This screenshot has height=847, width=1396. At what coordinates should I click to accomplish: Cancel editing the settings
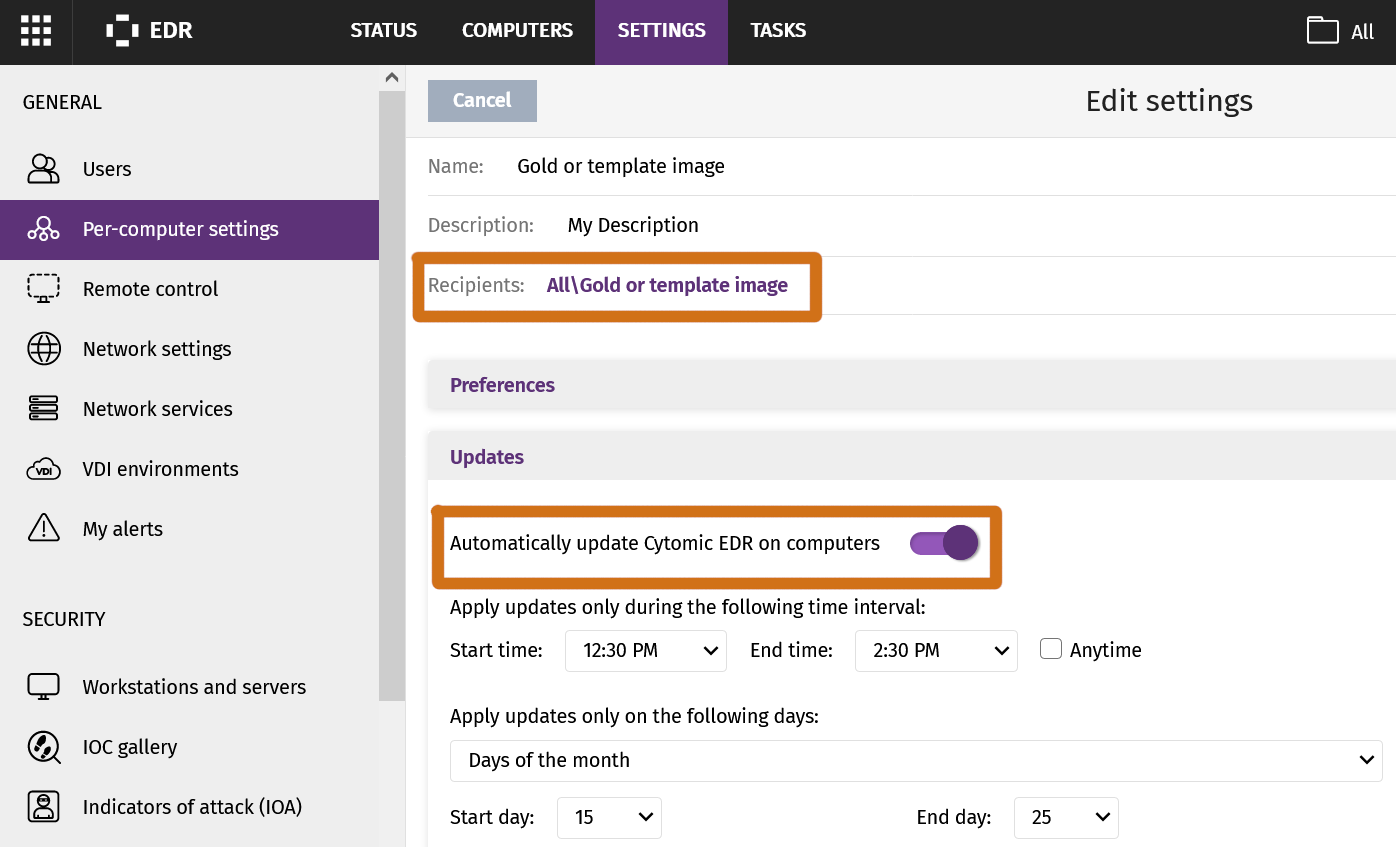pos(482,100)
